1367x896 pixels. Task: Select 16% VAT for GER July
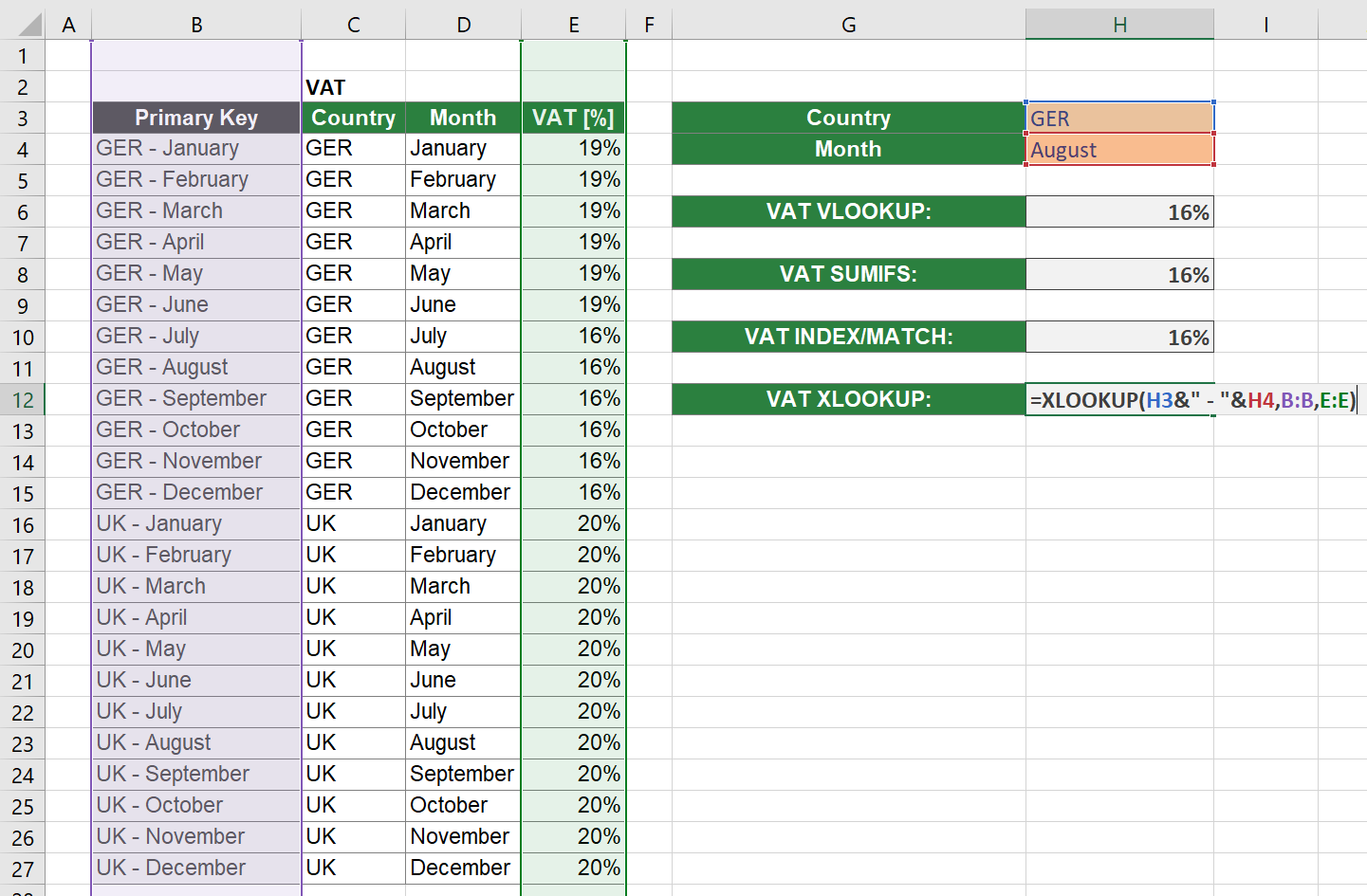573,337
